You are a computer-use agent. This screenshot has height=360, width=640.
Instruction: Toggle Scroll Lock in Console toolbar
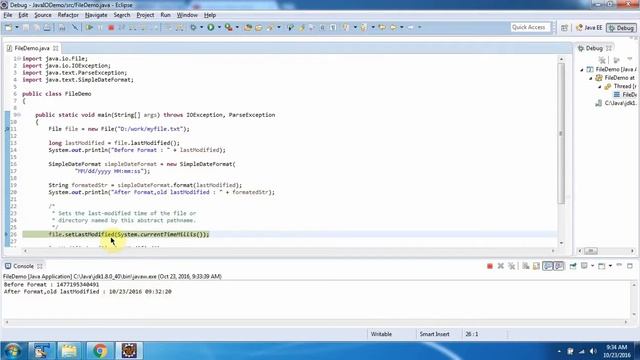pos(536,266)
